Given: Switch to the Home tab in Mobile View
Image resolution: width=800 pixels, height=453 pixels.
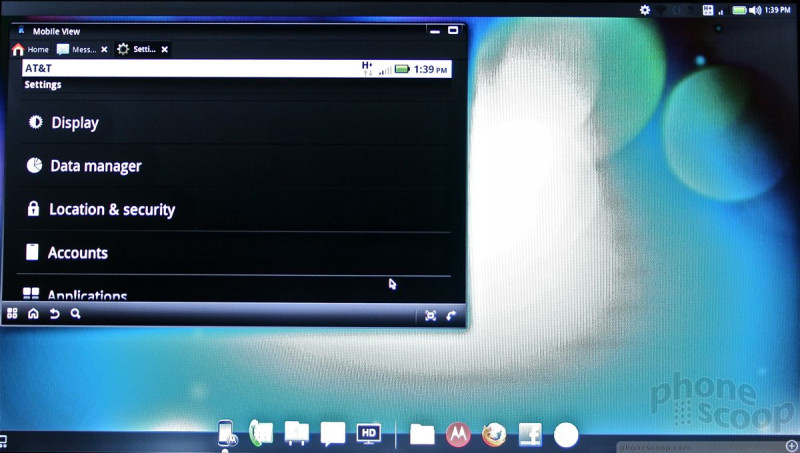Looking at the screenshot, I should (31, 49).
